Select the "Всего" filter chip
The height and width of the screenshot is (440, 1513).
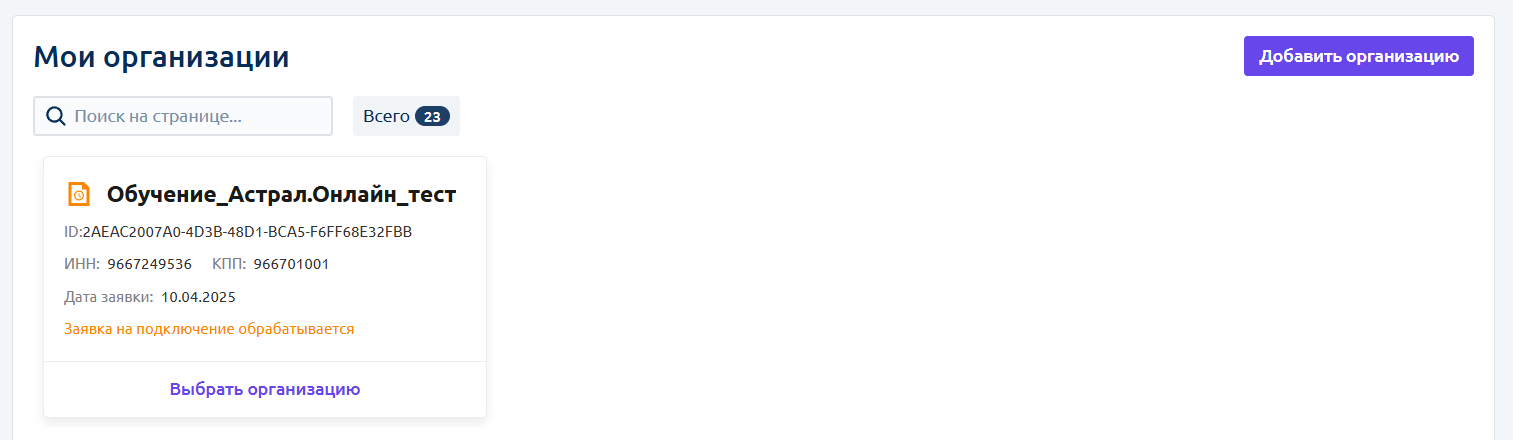coord(406,116)
